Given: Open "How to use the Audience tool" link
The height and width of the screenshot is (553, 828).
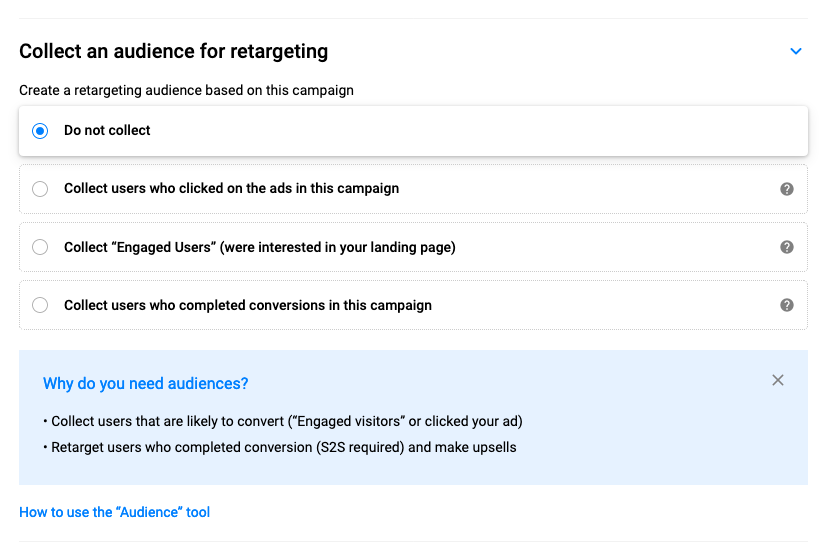Looking at the screenshot, I should click(115, 512).
